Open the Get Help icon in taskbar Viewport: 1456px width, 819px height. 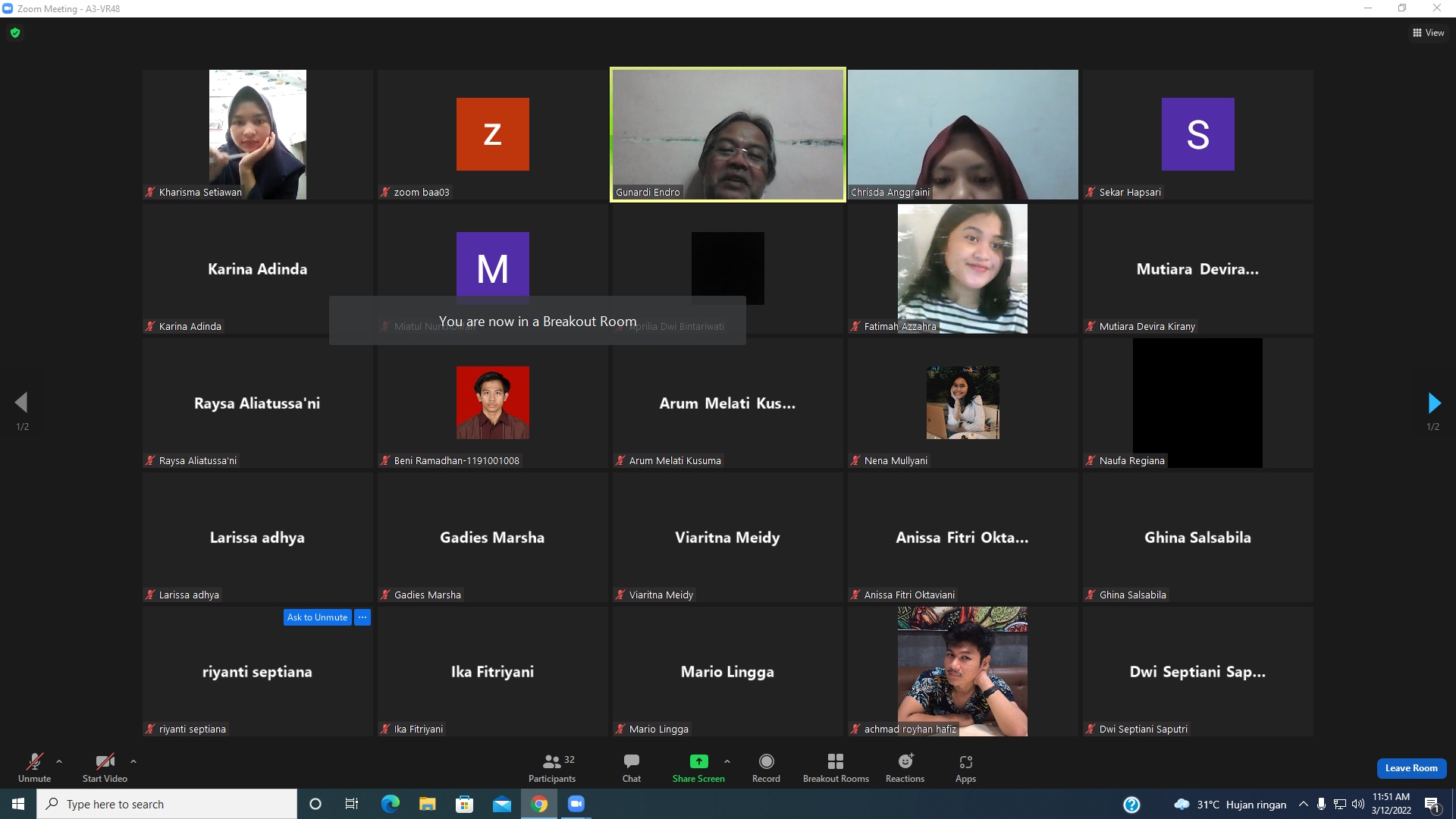tap(1131, 805)
